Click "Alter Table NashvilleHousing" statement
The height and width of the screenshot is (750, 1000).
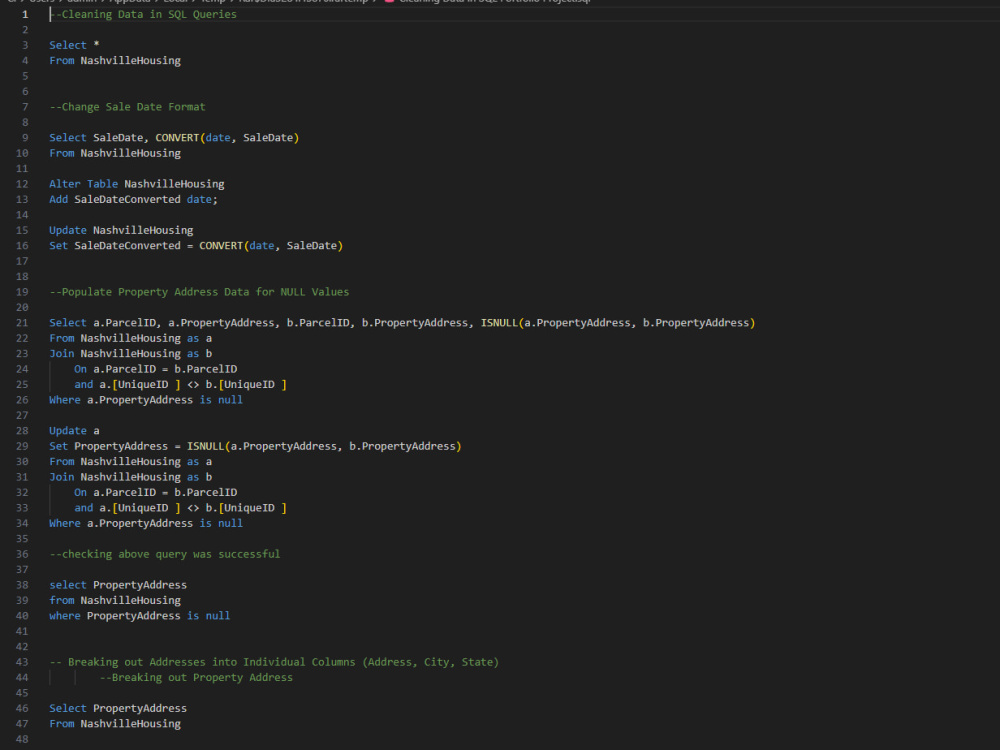[136, 184]
